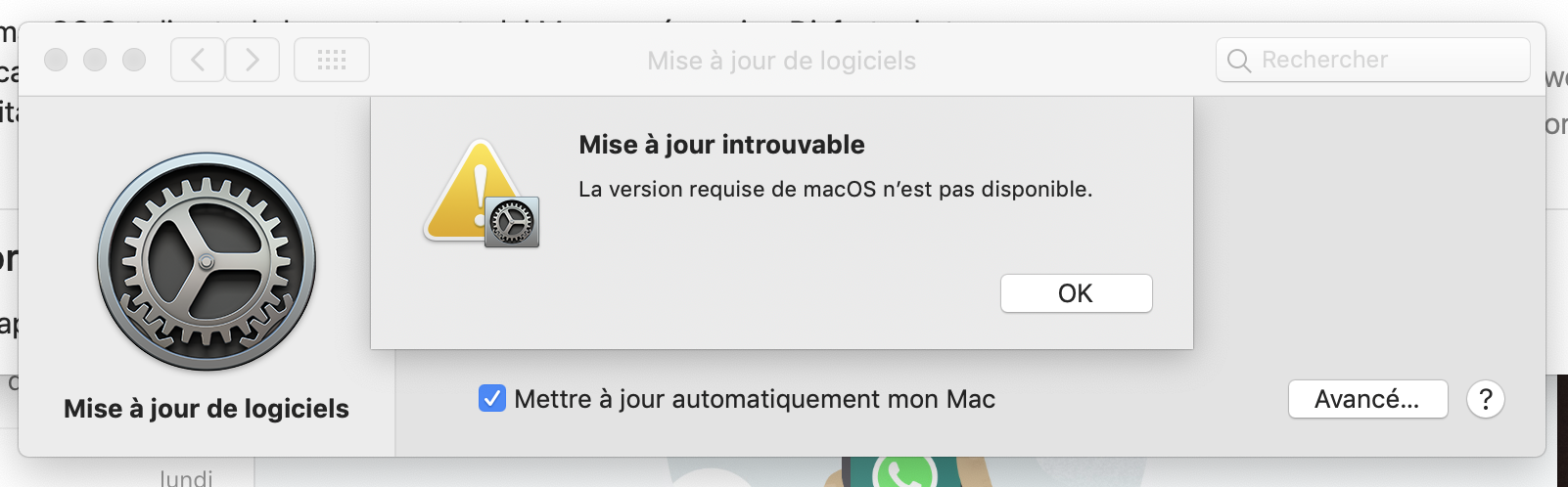Viewport: 1568px width, 487px height.
Task: Minimize the preferences window
Action: click(95, 61)
